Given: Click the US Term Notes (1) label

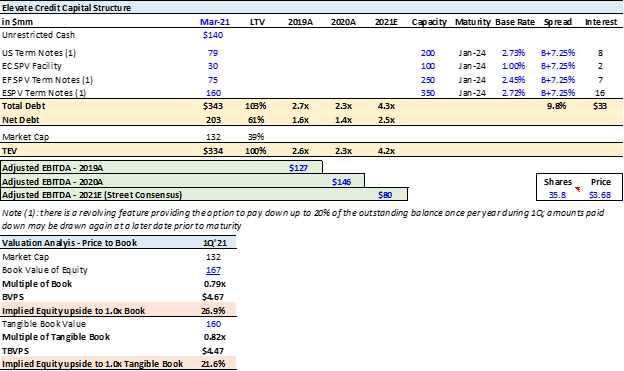Looking at the screenshot, I should coord(39,53).
